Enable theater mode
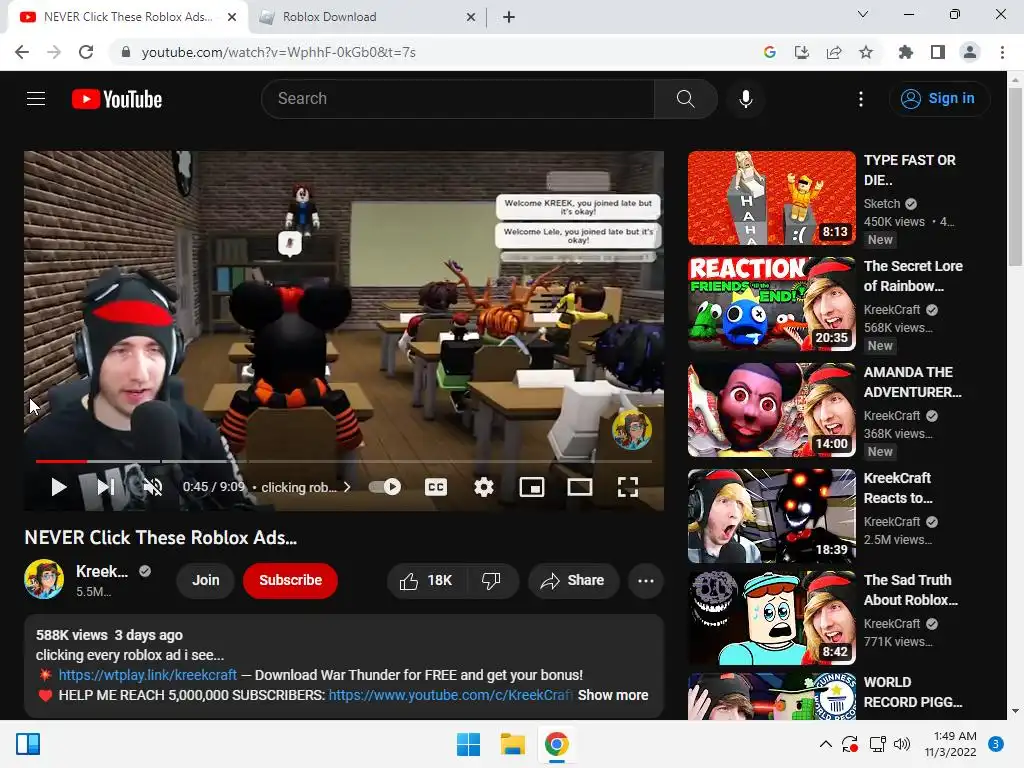The width and height of the screenshot is (1024, 768). click(580, 487)
